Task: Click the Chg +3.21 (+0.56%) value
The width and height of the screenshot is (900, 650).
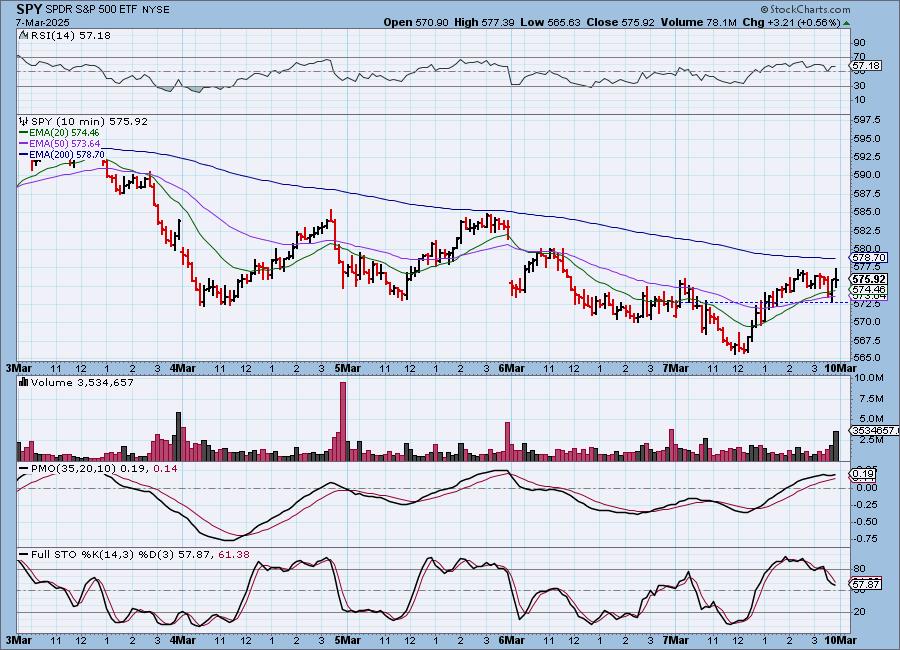Action: (792, 22)
